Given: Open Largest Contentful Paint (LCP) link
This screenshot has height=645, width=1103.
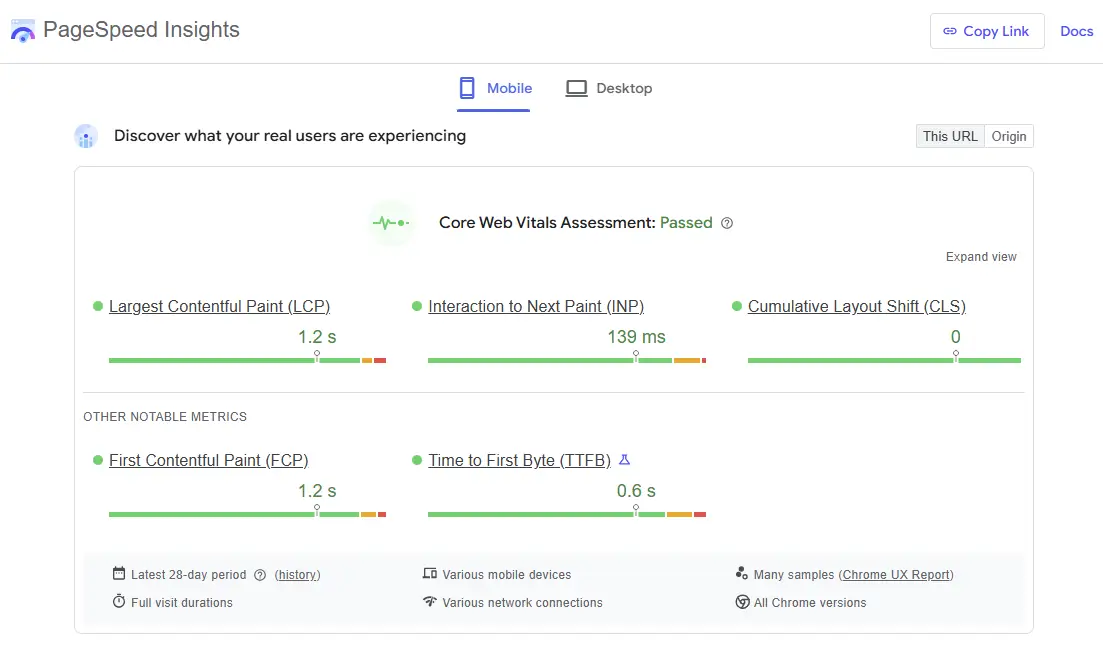Looking at the screenshot, I should [x=219, y=307].
